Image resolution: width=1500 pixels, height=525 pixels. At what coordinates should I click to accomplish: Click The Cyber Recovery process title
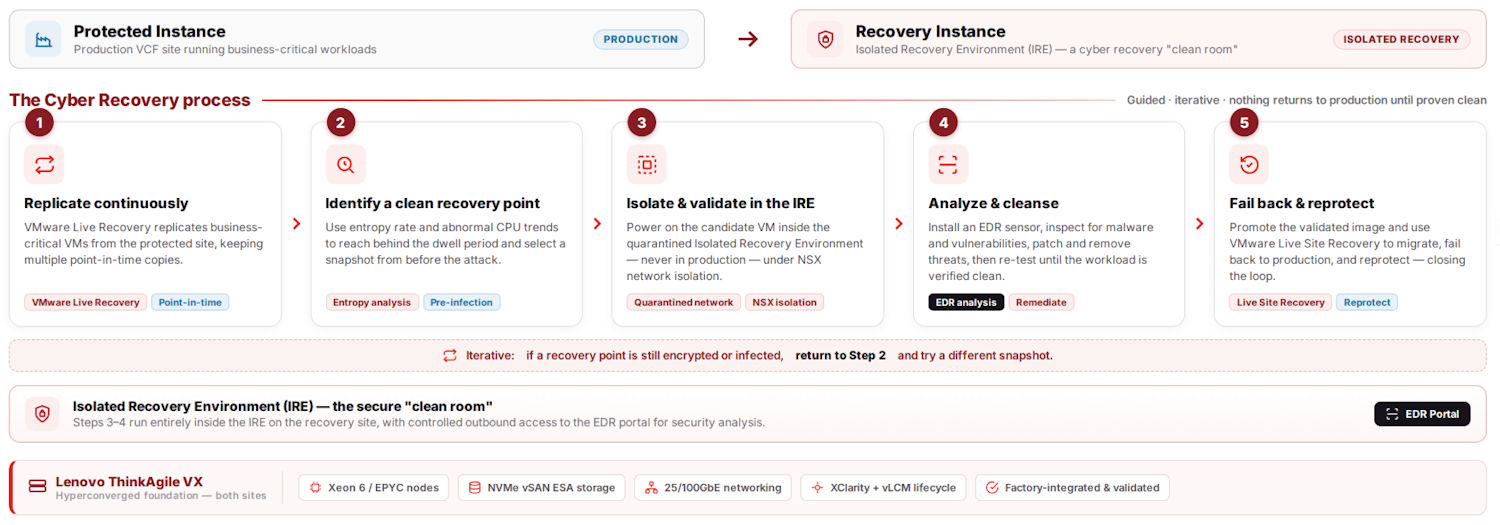click(130, 100)
